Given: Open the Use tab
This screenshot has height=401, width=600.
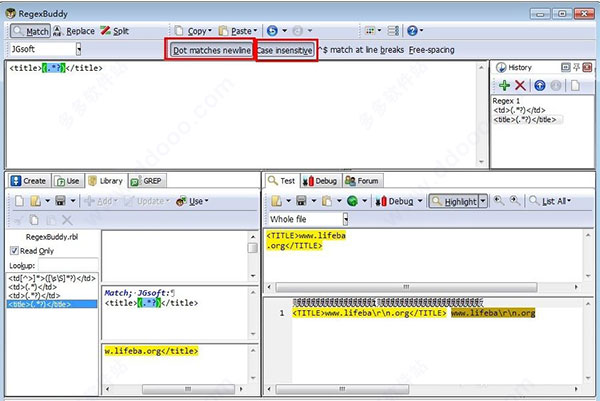Looking at the screenshot, I should click(68, 181).
